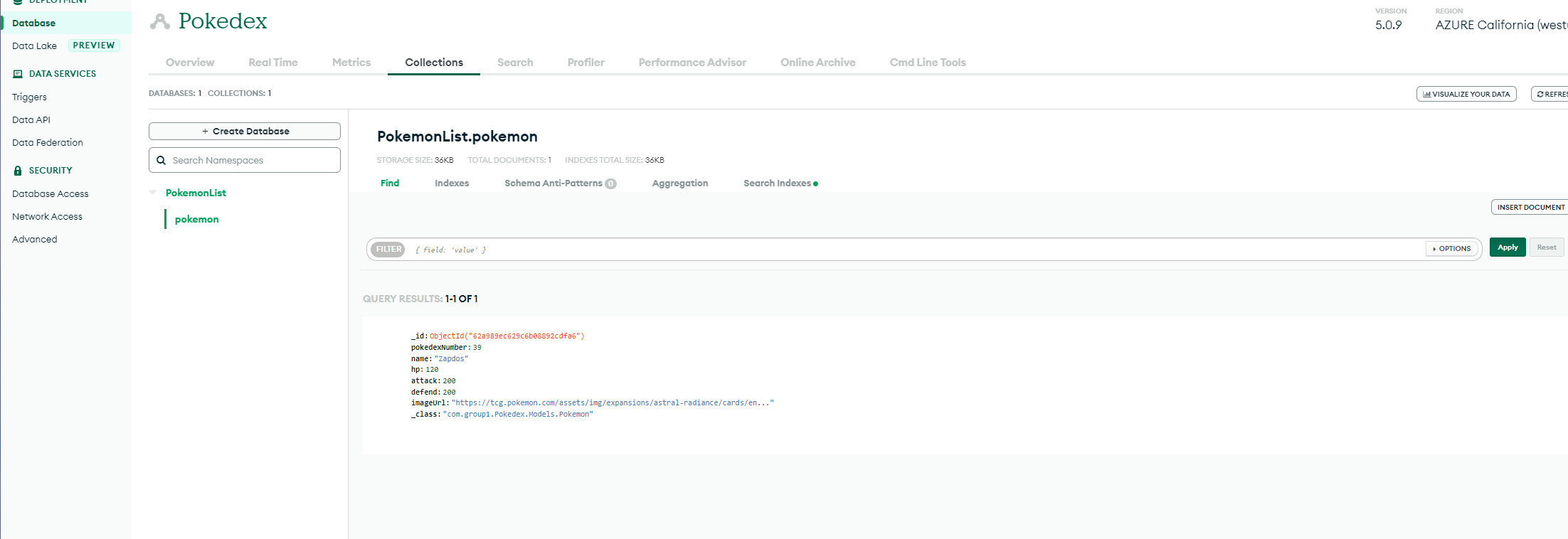The width and height of the screenshot is (1568, 539).
Task: Click the Create Database button
Action: click(245, 132)
